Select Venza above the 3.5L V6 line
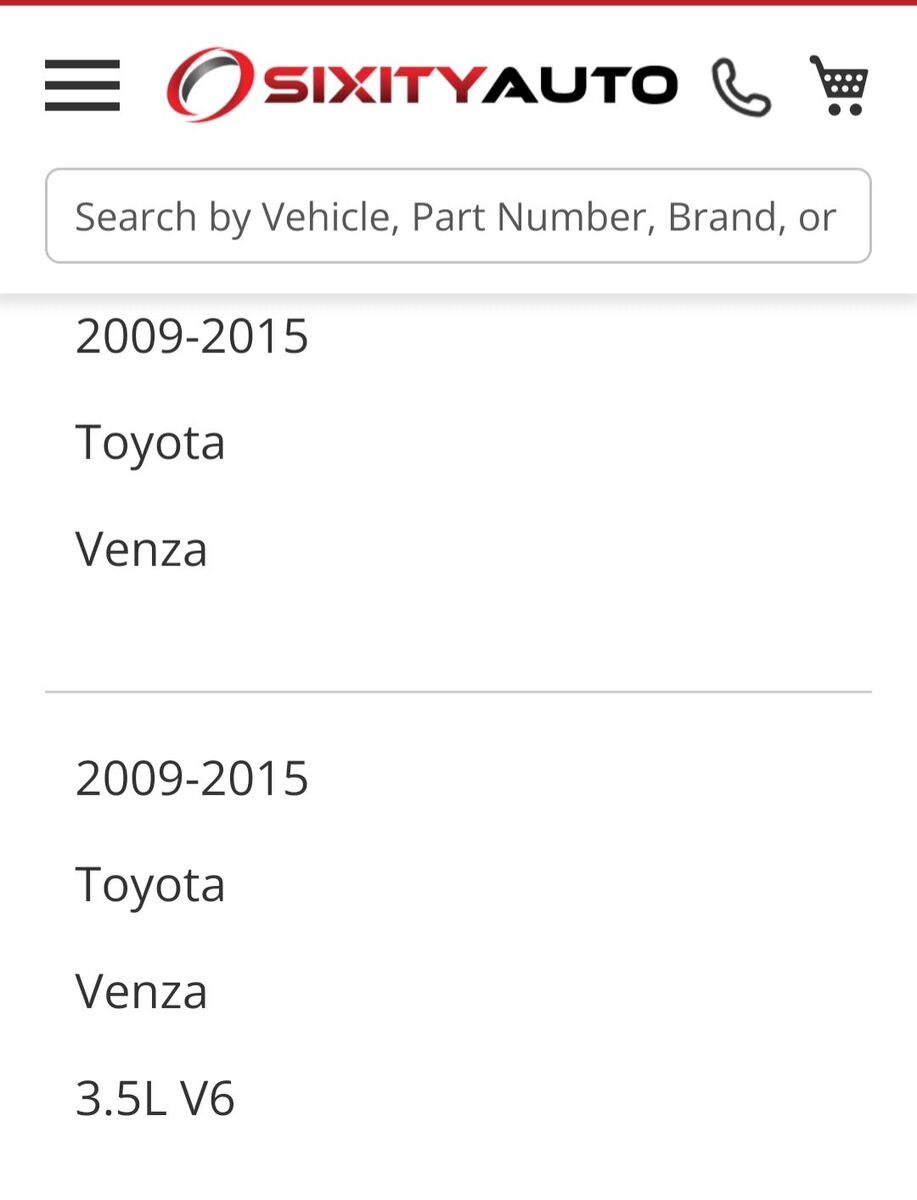Viewport: 917px width, 1200px height. [141, 991]
